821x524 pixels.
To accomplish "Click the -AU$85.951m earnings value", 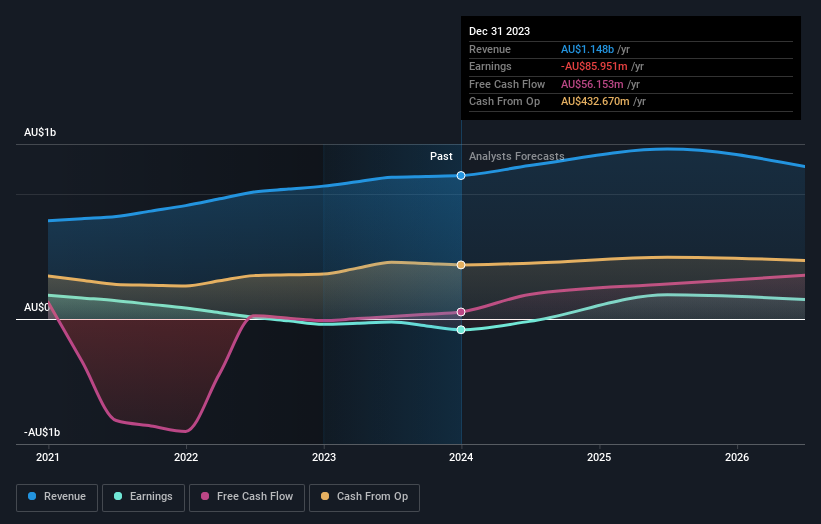I will tap(594, 66).
